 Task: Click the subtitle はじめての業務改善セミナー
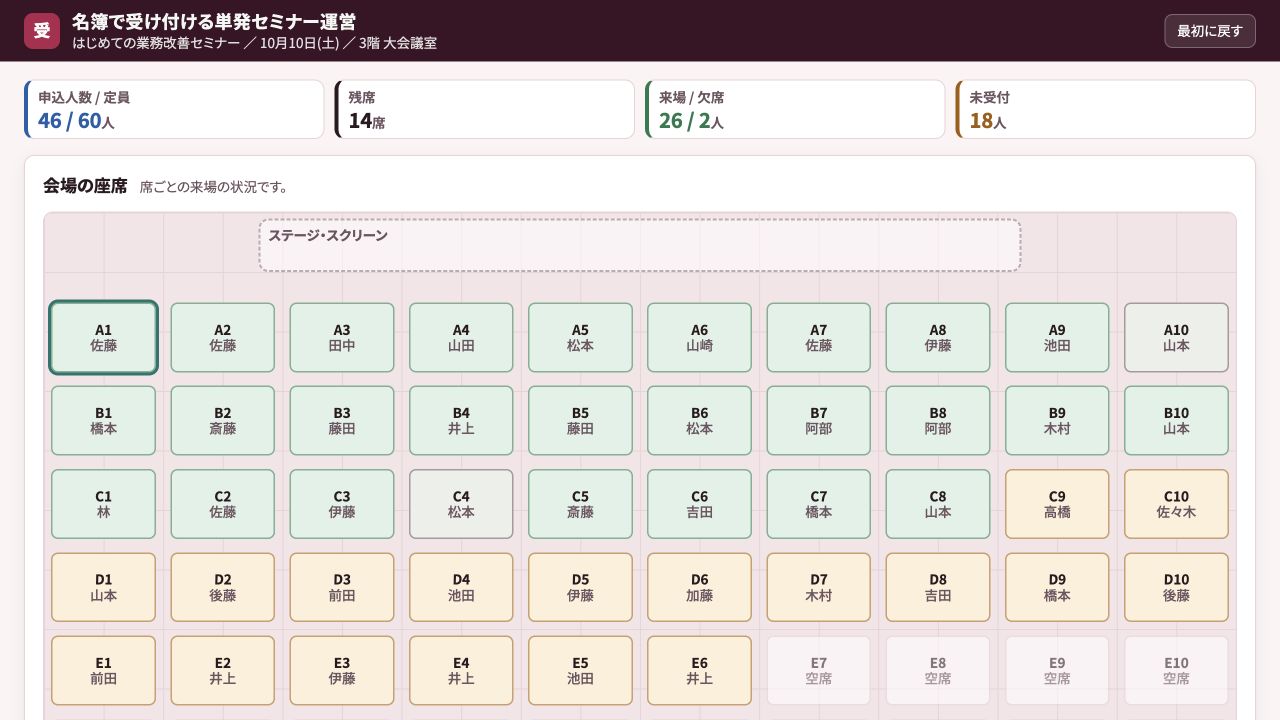coord(156,43)
